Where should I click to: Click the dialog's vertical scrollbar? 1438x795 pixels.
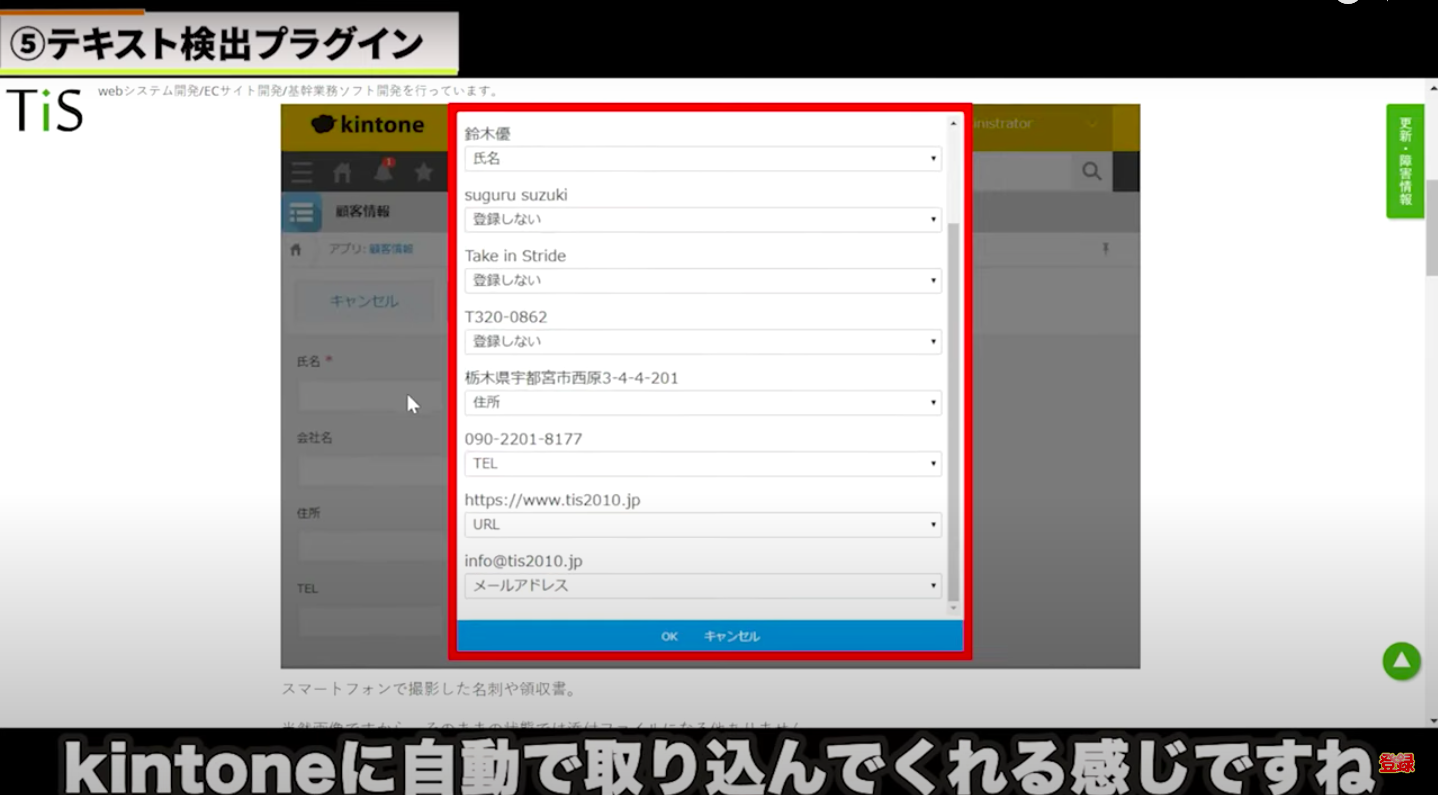click(x=953, y=400)
